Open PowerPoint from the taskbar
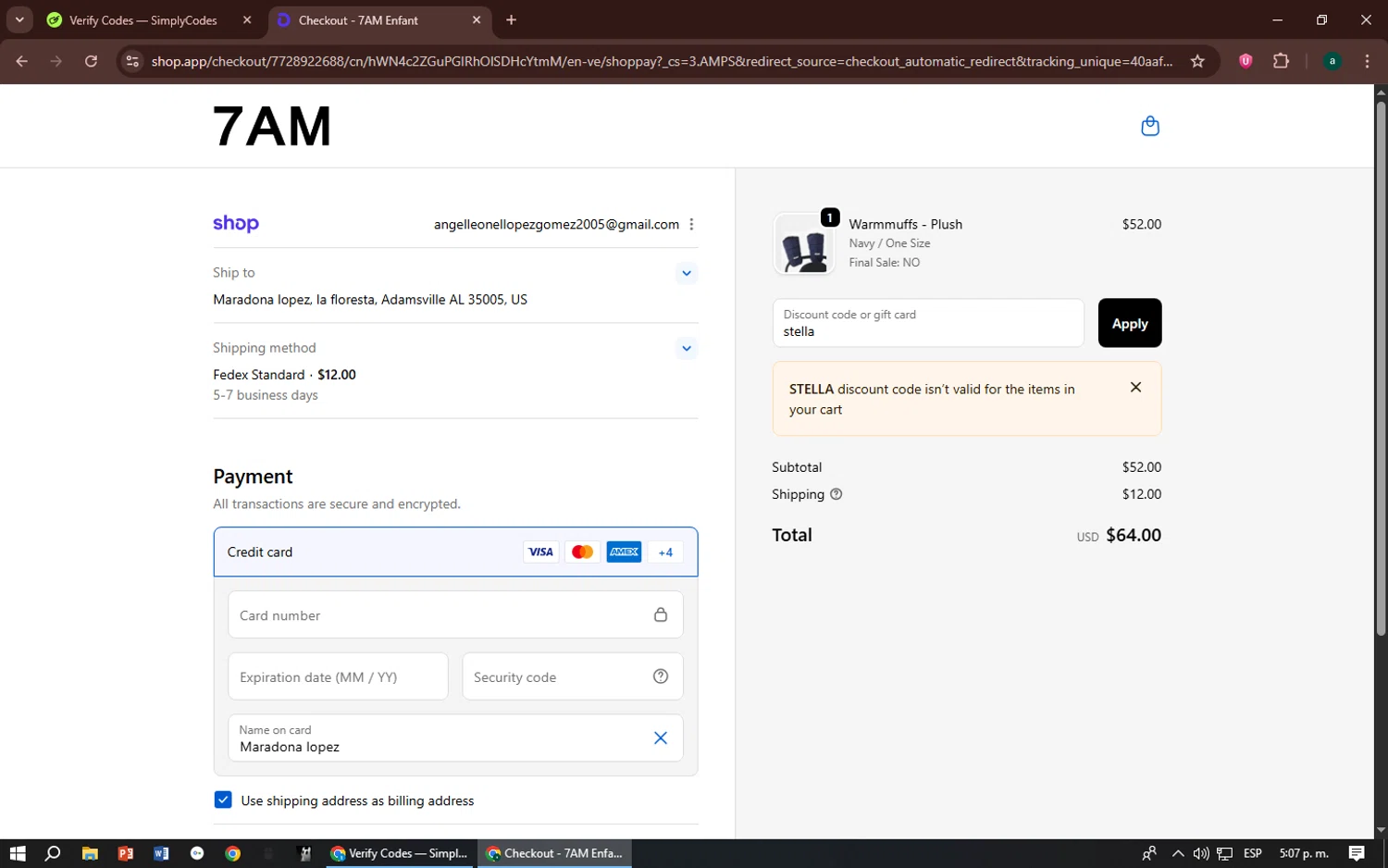 click(126, 853)
